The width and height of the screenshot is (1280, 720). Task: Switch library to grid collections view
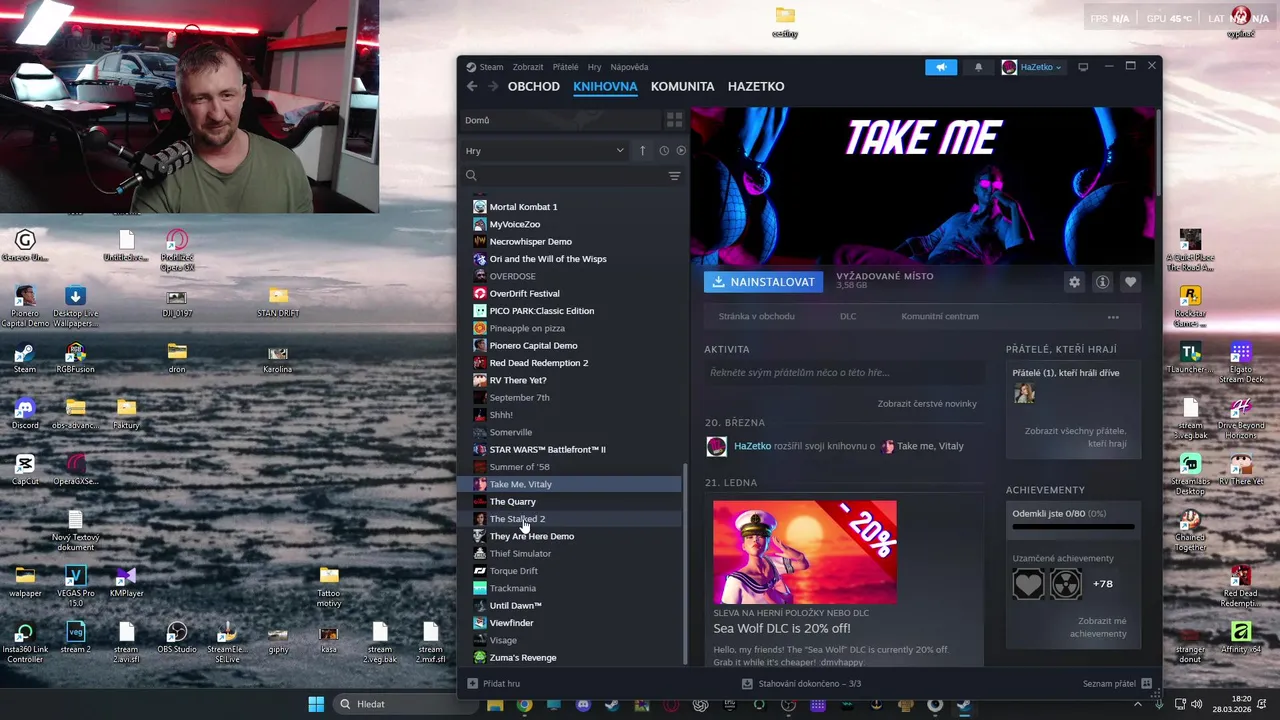674,120
